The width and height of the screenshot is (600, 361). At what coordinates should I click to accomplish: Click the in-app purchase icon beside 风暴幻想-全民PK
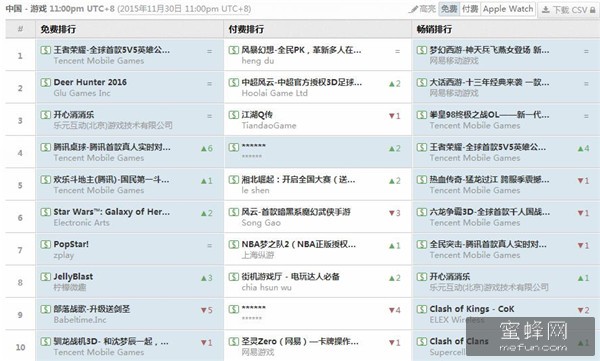pyautogui.click(x=234, y=50)
